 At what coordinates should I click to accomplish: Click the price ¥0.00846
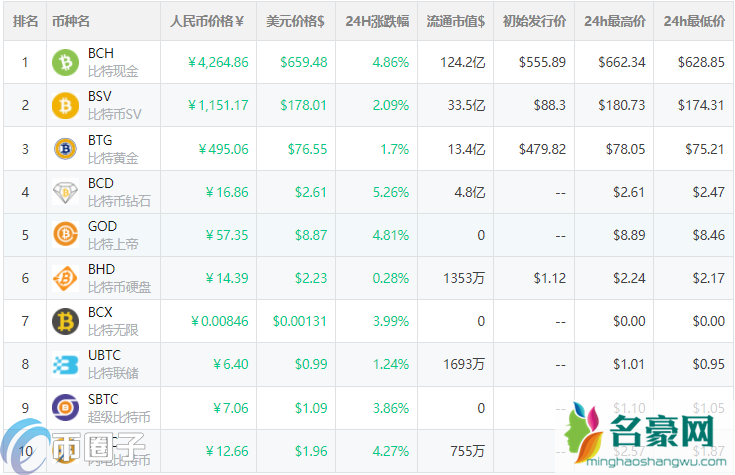coord(219,321)
